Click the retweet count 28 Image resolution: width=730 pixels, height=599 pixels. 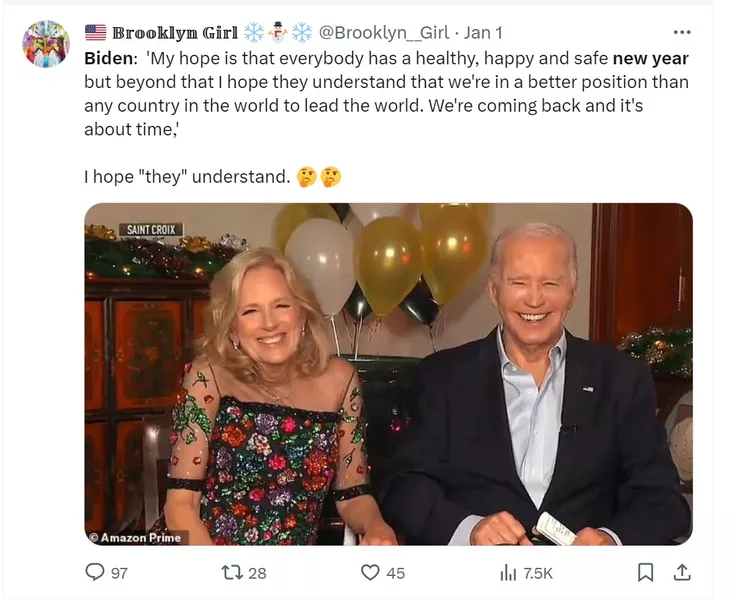tap(257, 573)
